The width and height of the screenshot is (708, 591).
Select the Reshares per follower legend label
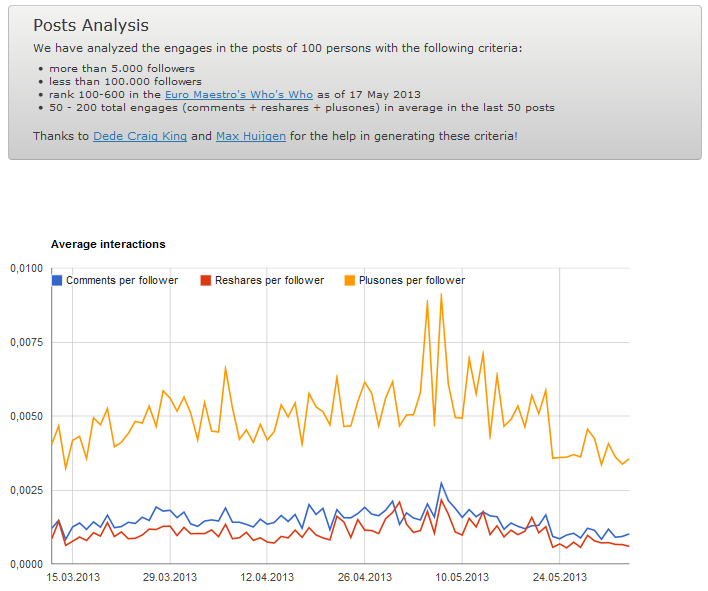pyautogui.click(x=269, y=280)
